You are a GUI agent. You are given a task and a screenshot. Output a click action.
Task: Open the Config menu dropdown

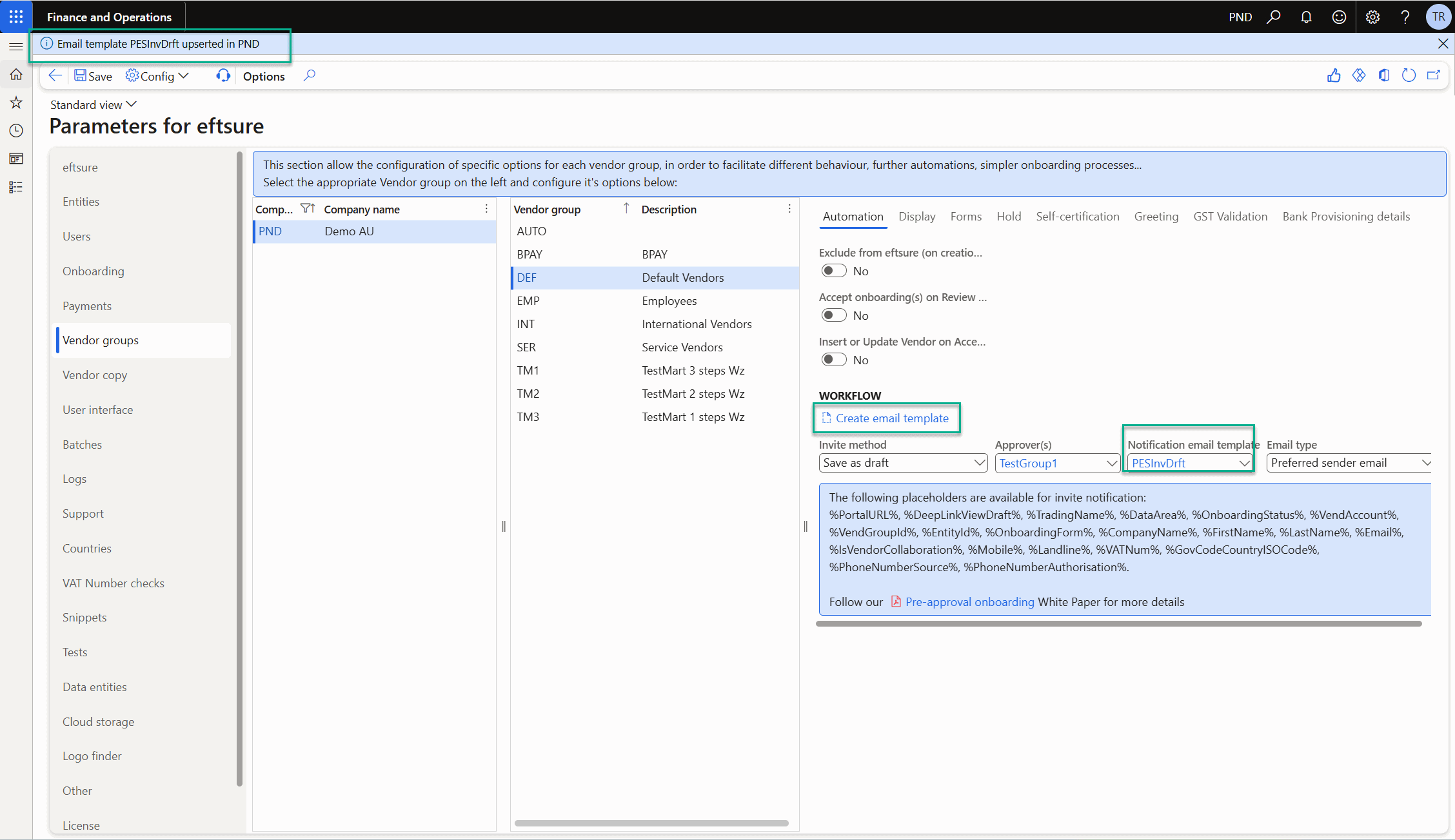[x=157, y=76]
